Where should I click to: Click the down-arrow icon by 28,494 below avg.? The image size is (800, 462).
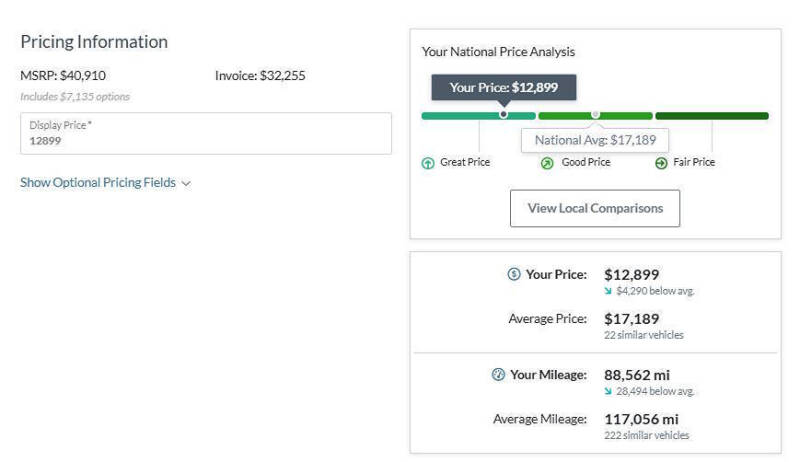point(608,391)
